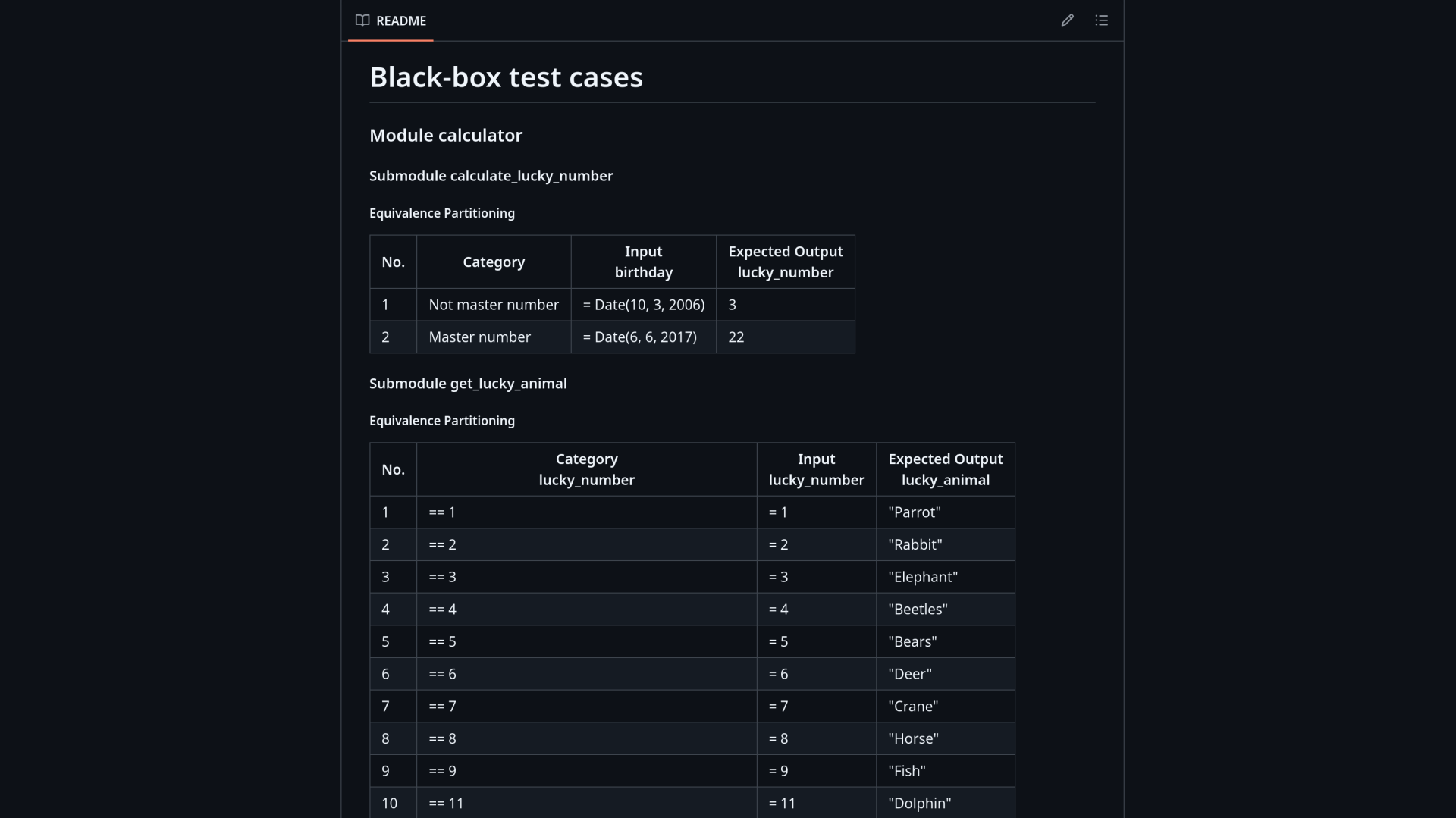Select the README tab label
This screenshot has width=1456, height=818.
401,20
